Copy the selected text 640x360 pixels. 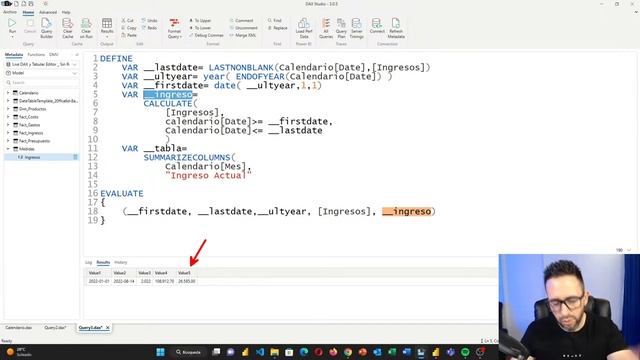(x=129, y=28)
